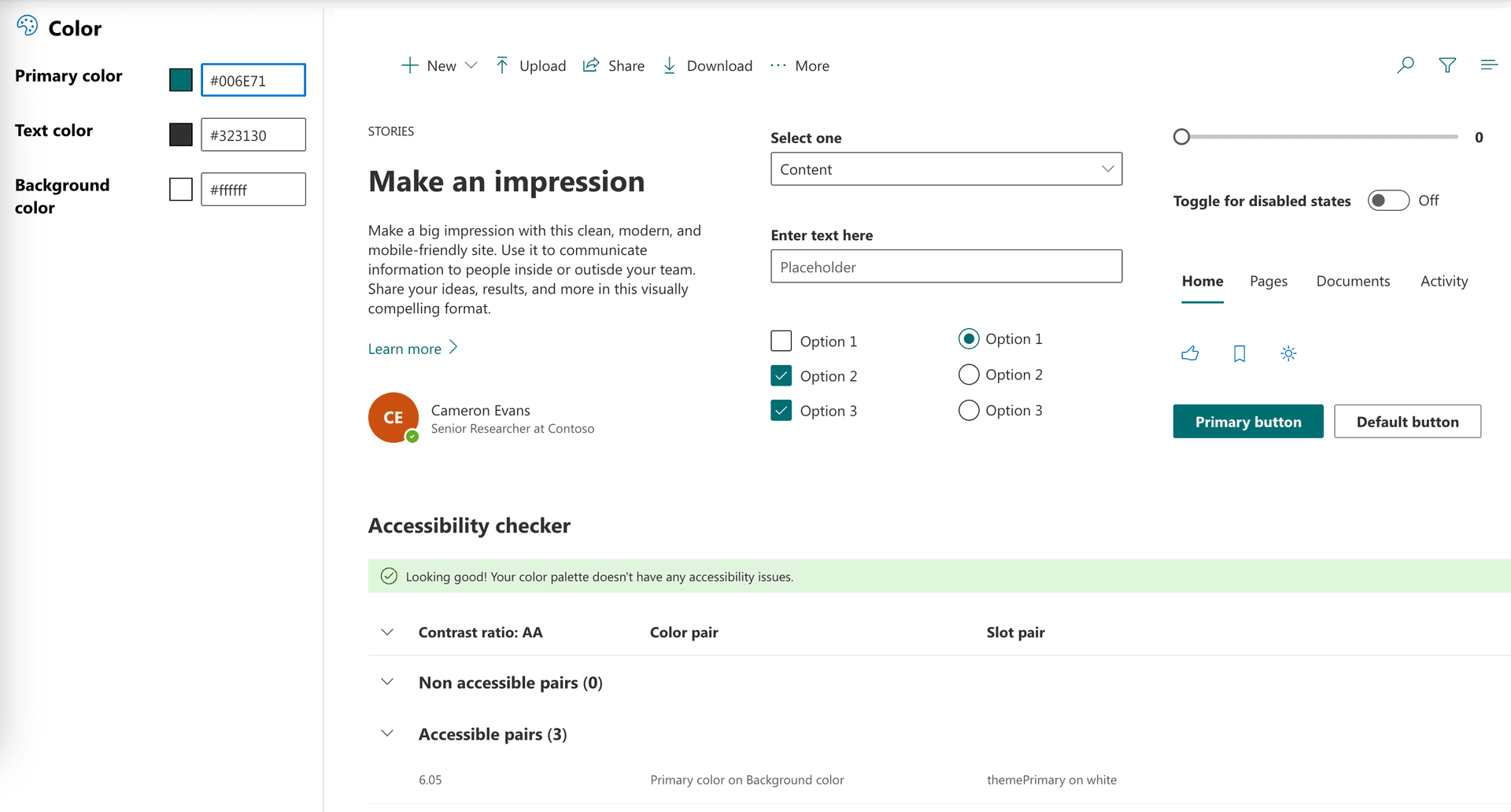Image resolution: width=1511 pixels, height=812 pixels.
Task: Uncheck the Option 2 checkbox
Action: tap(781, 375)
